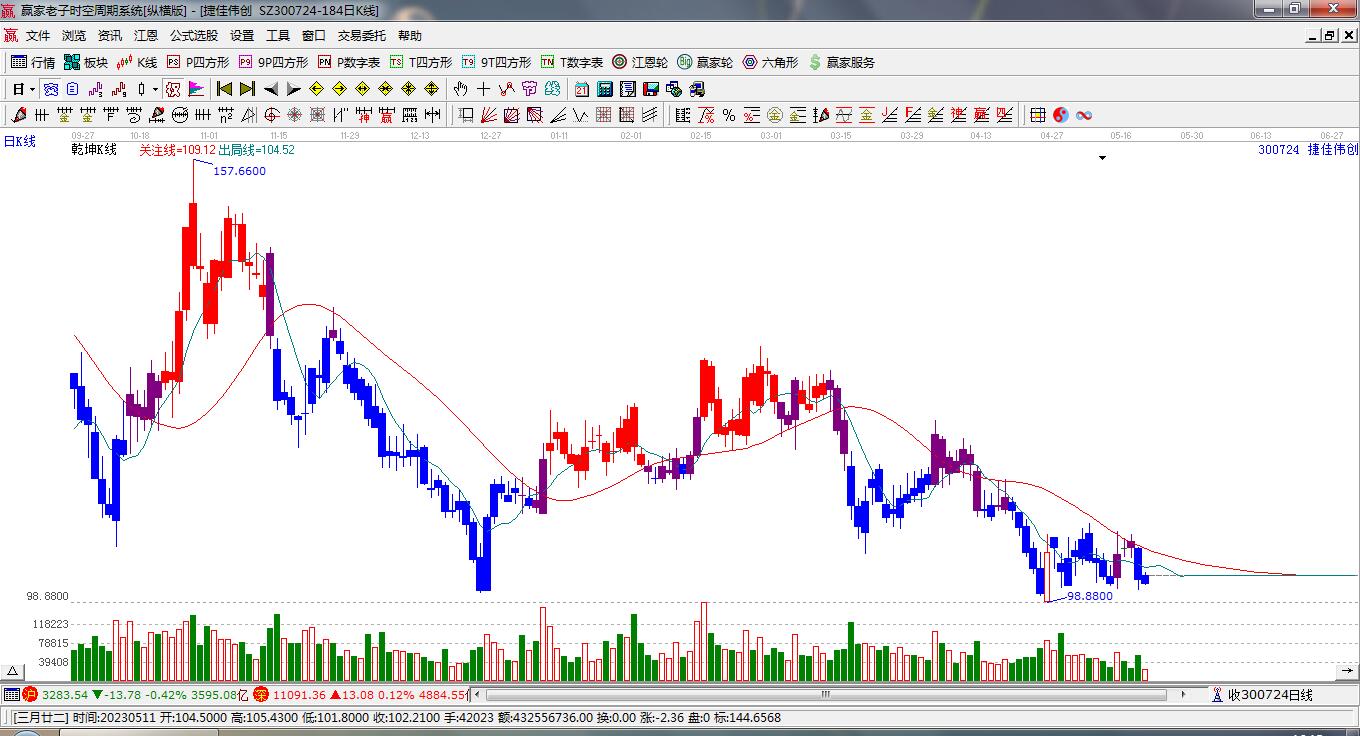Click the 乾坤K线 label on chart
The image size is (1360, 736).
click(96, 150)
